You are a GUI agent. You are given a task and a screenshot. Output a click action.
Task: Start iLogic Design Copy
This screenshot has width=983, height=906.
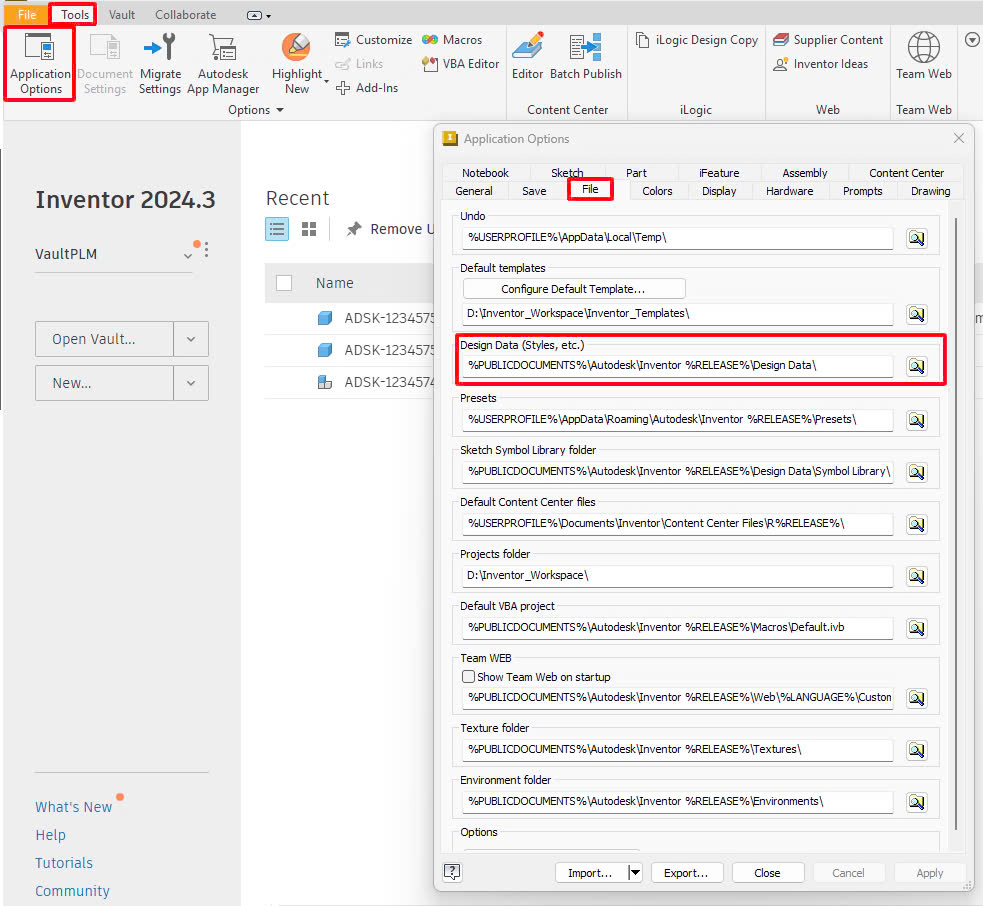(x=697, y=40)
